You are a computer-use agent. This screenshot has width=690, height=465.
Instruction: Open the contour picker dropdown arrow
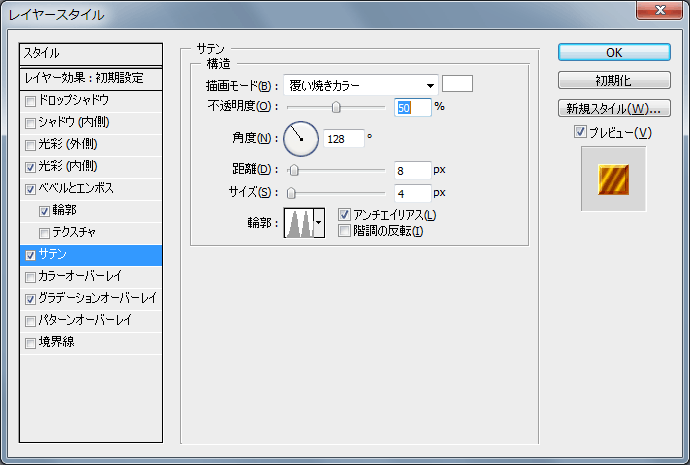[x=319, y=223]
